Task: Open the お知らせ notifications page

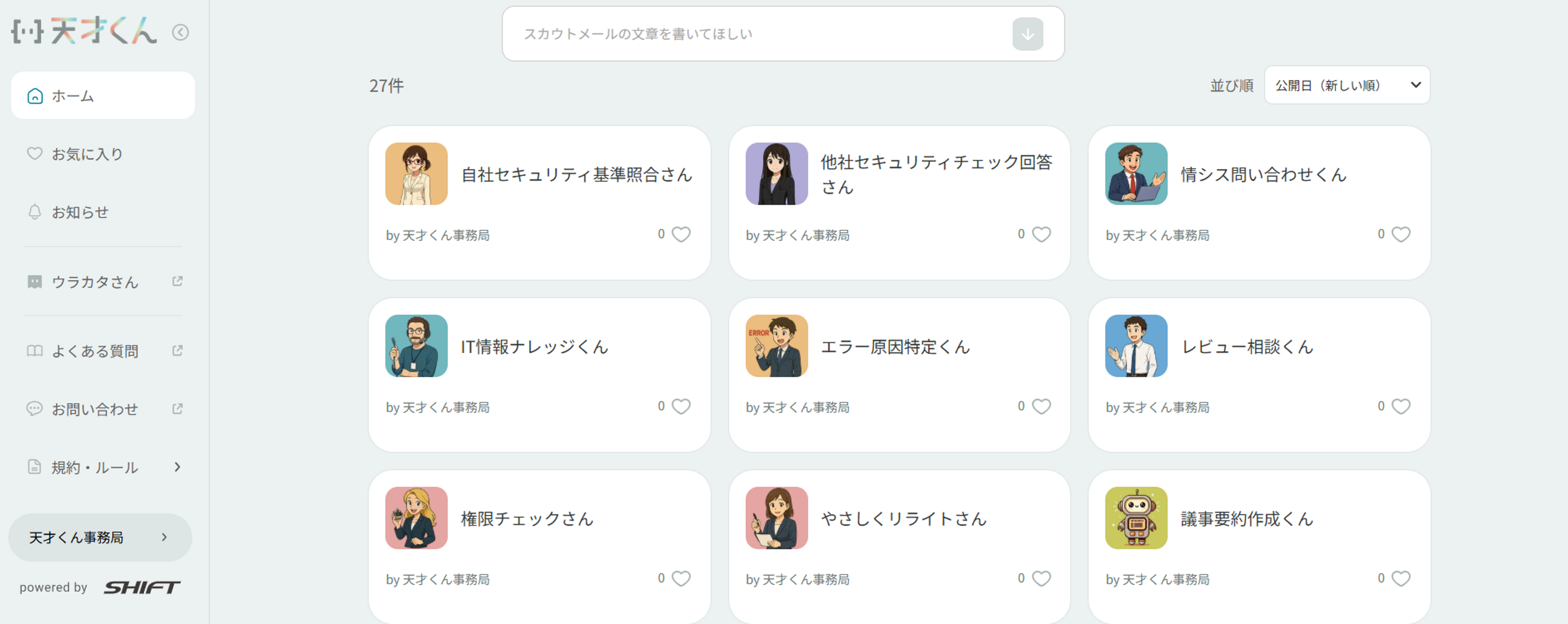Action: (x=80, y=212)
